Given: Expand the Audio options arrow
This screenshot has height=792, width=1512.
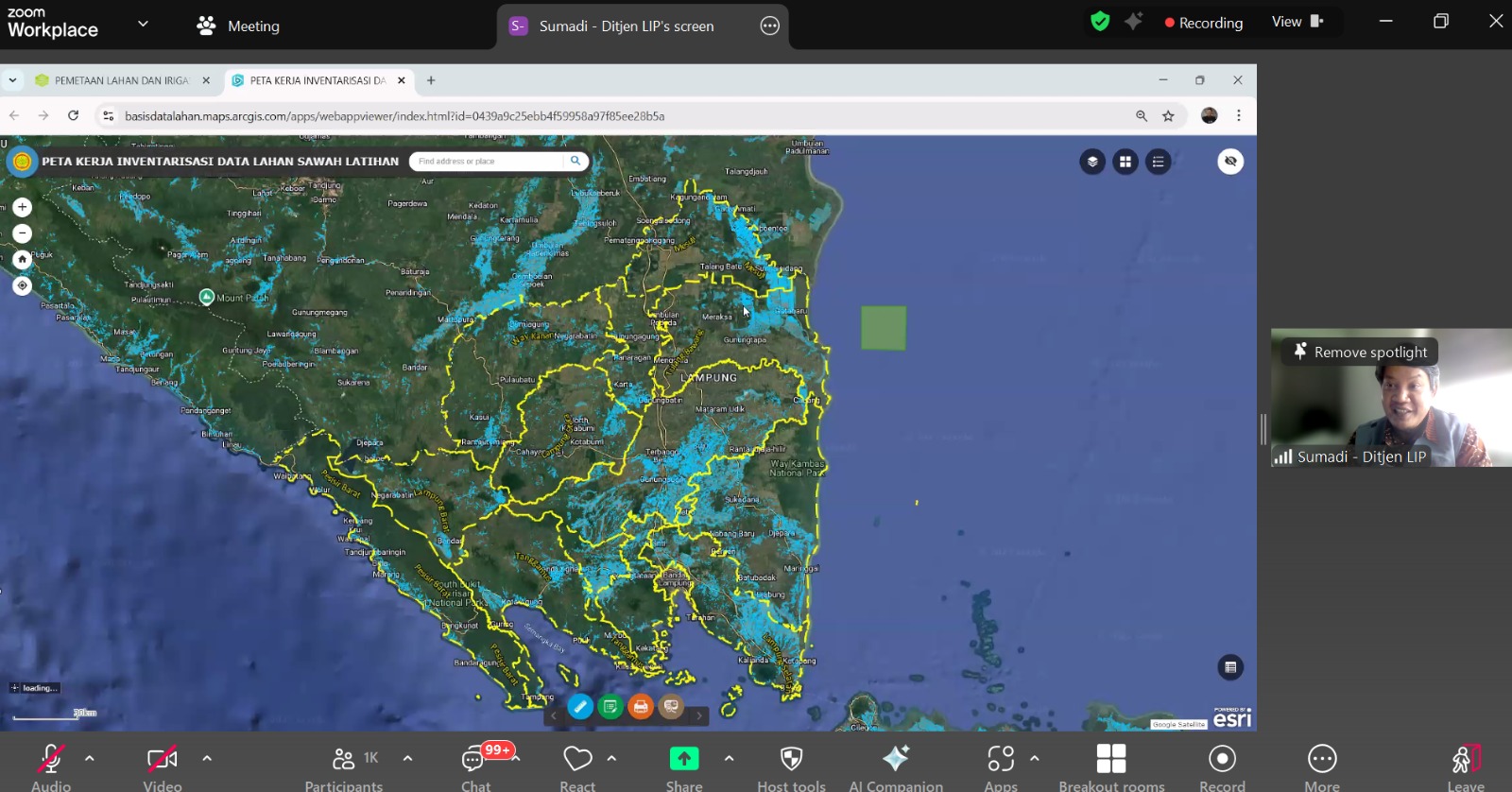Looking at the screenshot, I should pyautogui.click(x=90, y=758).
